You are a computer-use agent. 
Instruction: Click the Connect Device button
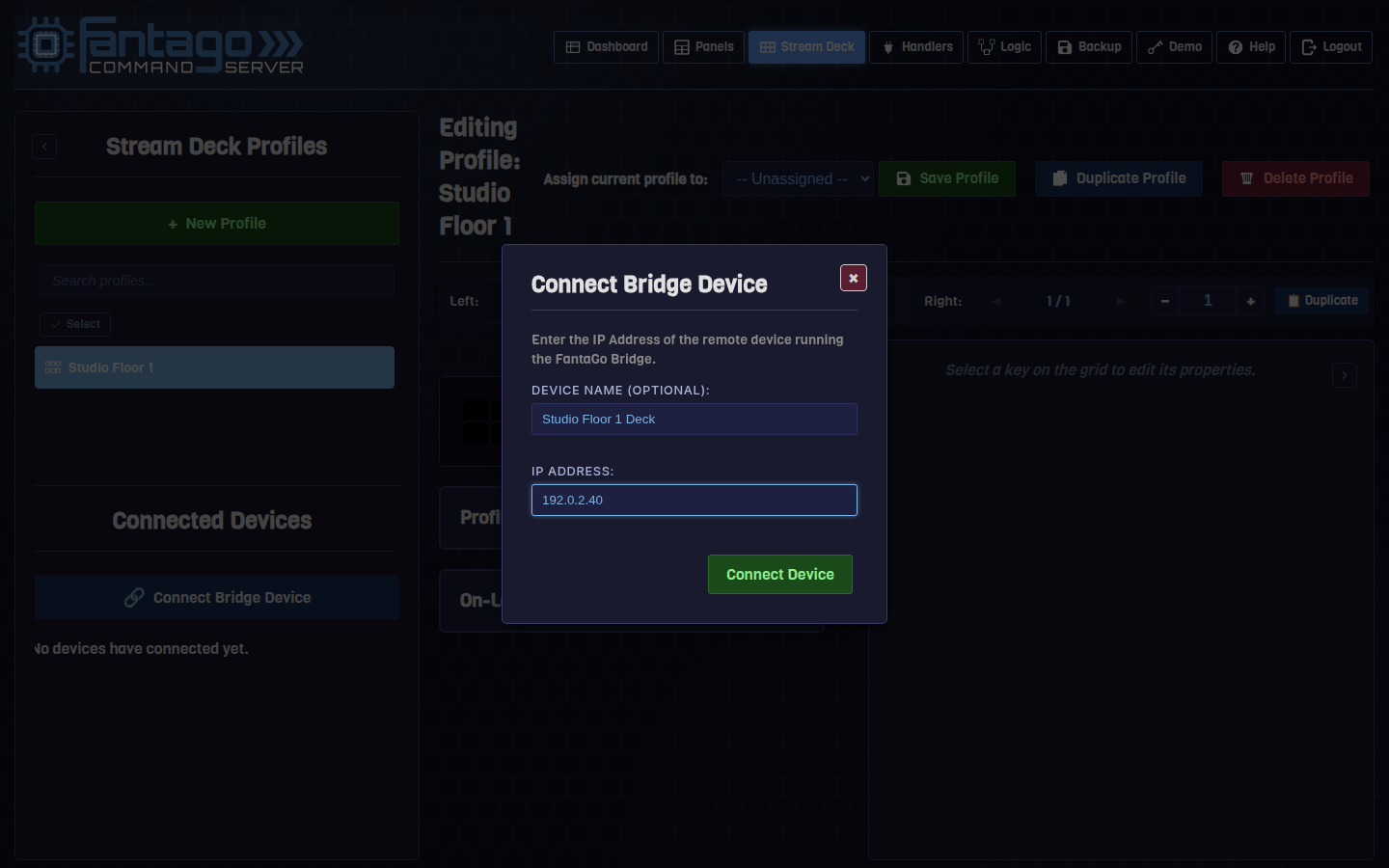click(x=780, y=574)
